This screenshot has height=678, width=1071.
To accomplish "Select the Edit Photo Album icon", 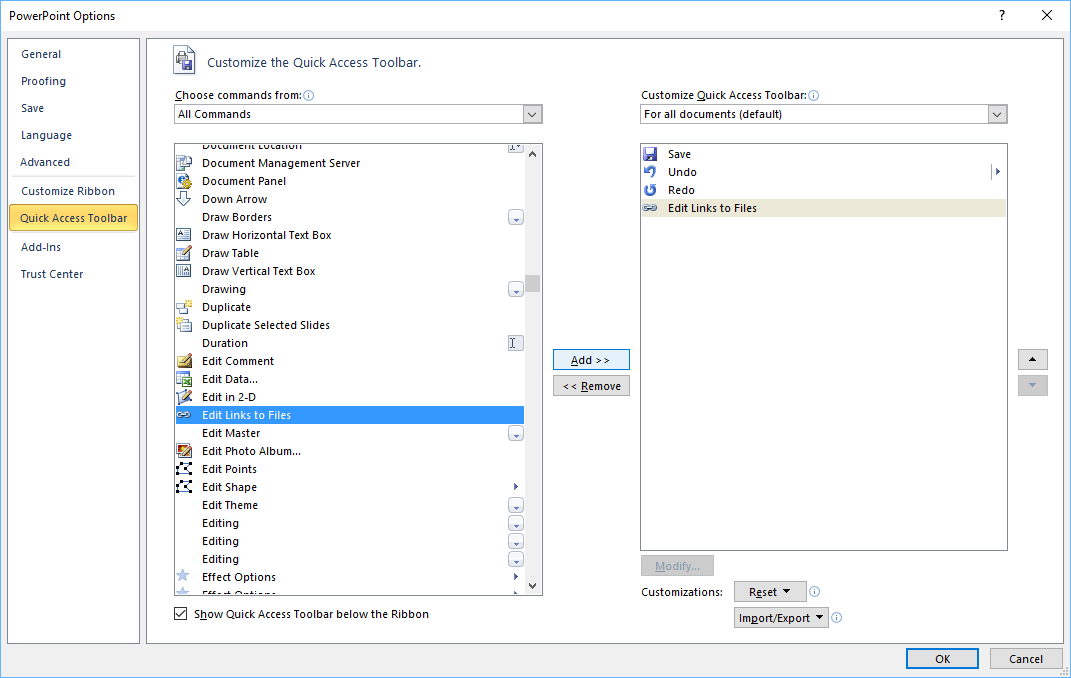I will click(184, 451).
